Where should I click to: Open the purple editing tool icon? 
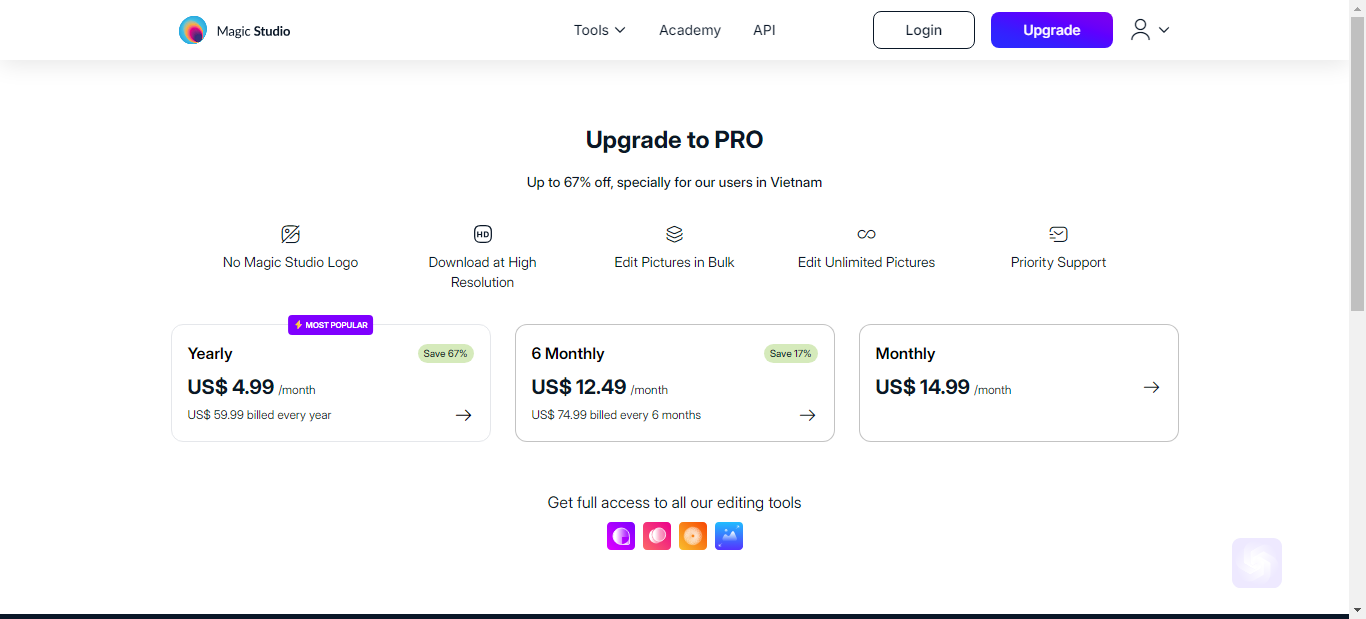coord(621,536)
